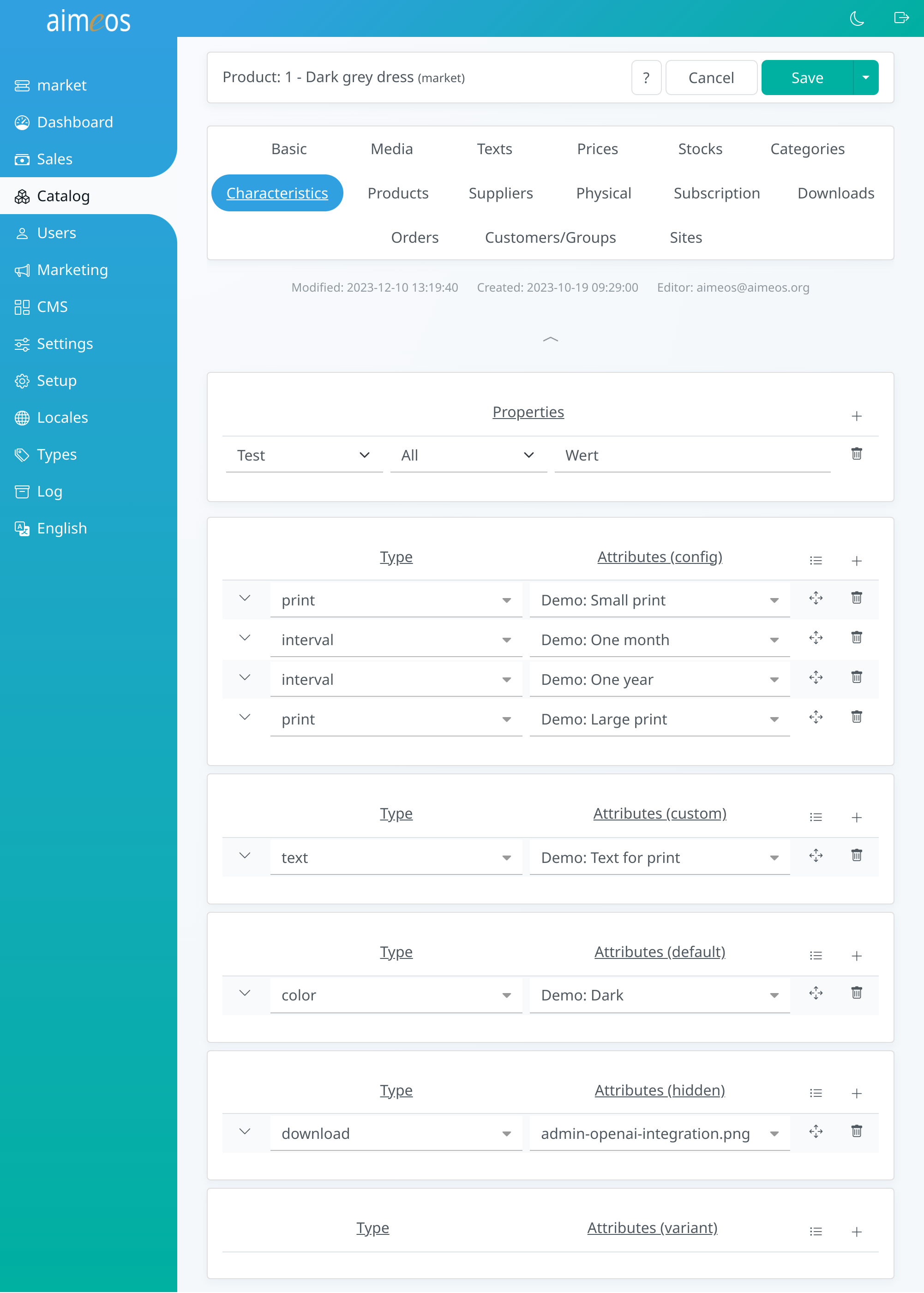Save the product
Viewport: 924px width, 1293px height.
[807, 78]
